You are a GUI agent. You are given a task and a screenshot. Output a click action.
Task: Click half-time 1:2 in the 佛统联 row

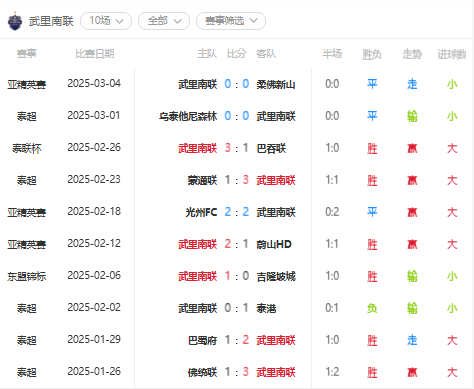pos(332,372)
